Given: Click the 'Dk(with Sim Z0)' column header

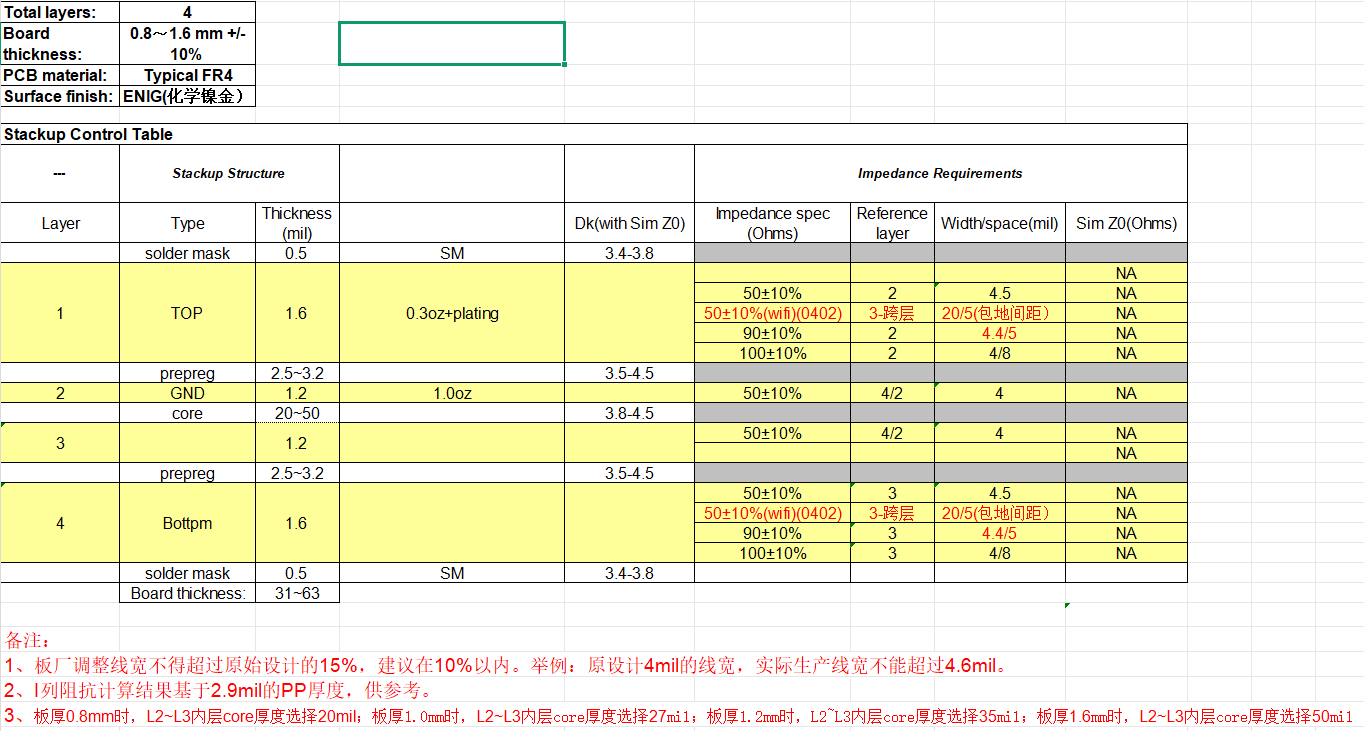Looking at the screenshot, I should click(629, 223).
